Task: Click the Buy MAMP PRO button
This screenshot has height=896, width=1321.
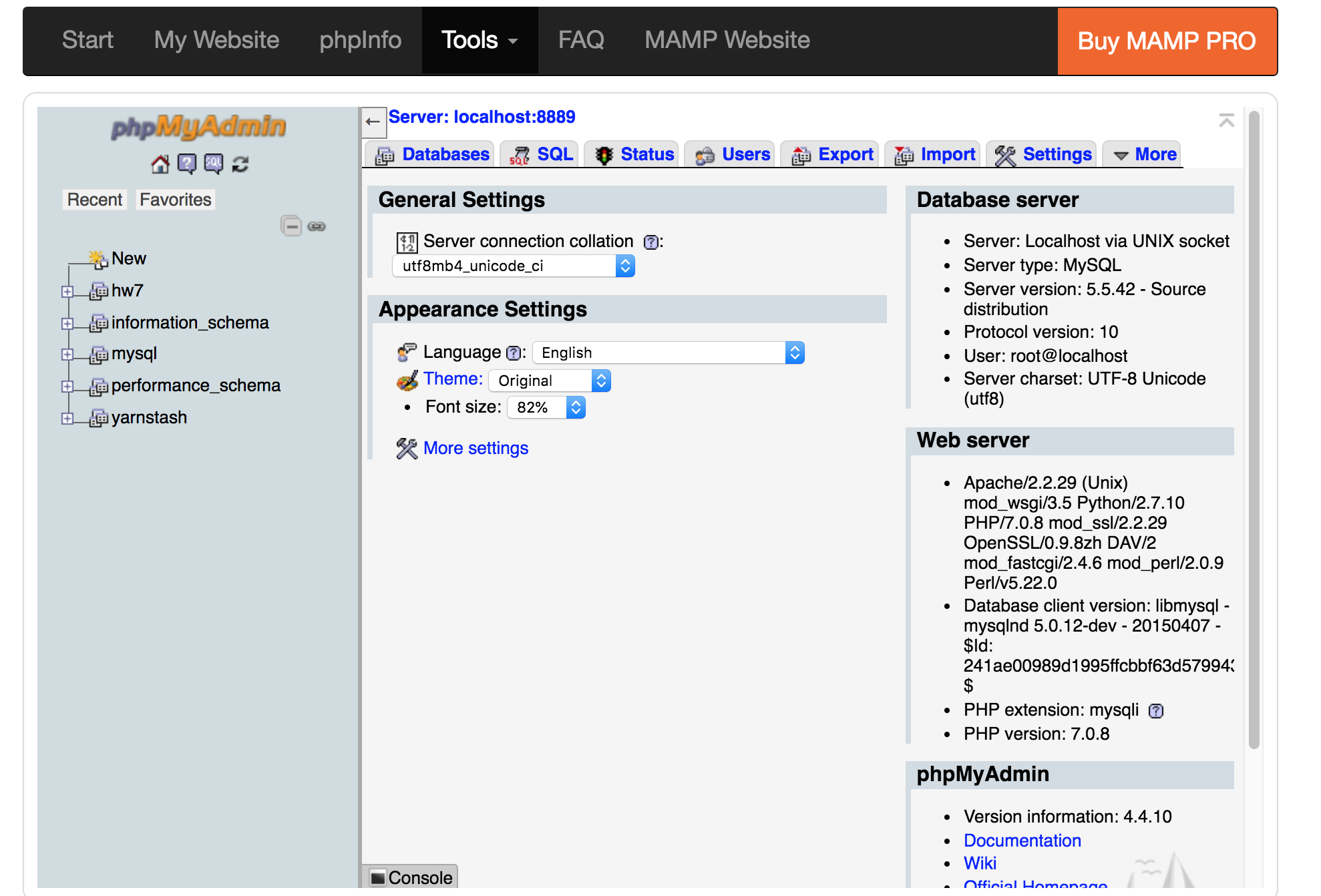Action: coord(1166,41)
